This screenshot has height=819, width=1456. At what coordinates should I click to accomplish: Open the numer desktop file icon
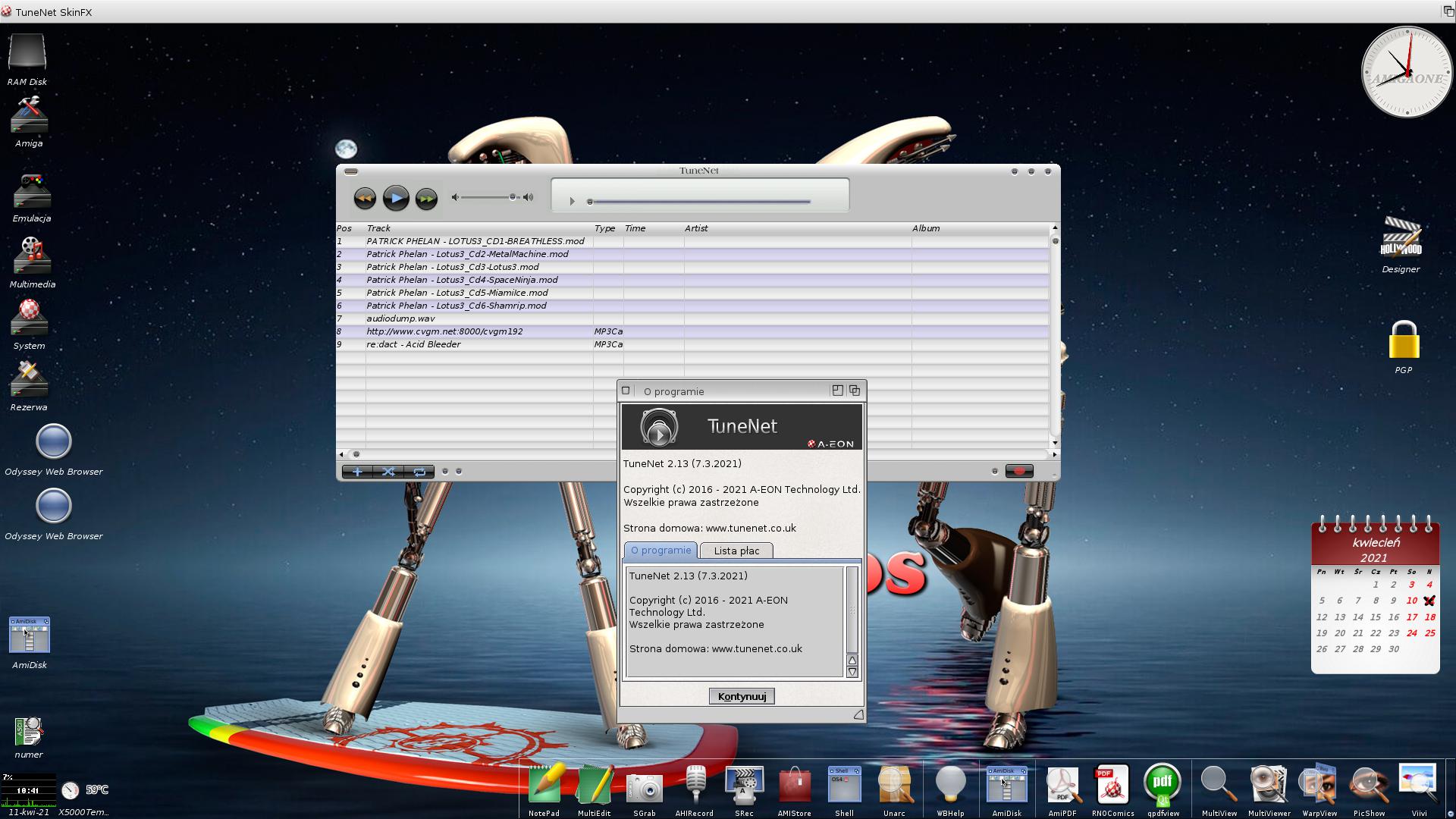[29, 738]
